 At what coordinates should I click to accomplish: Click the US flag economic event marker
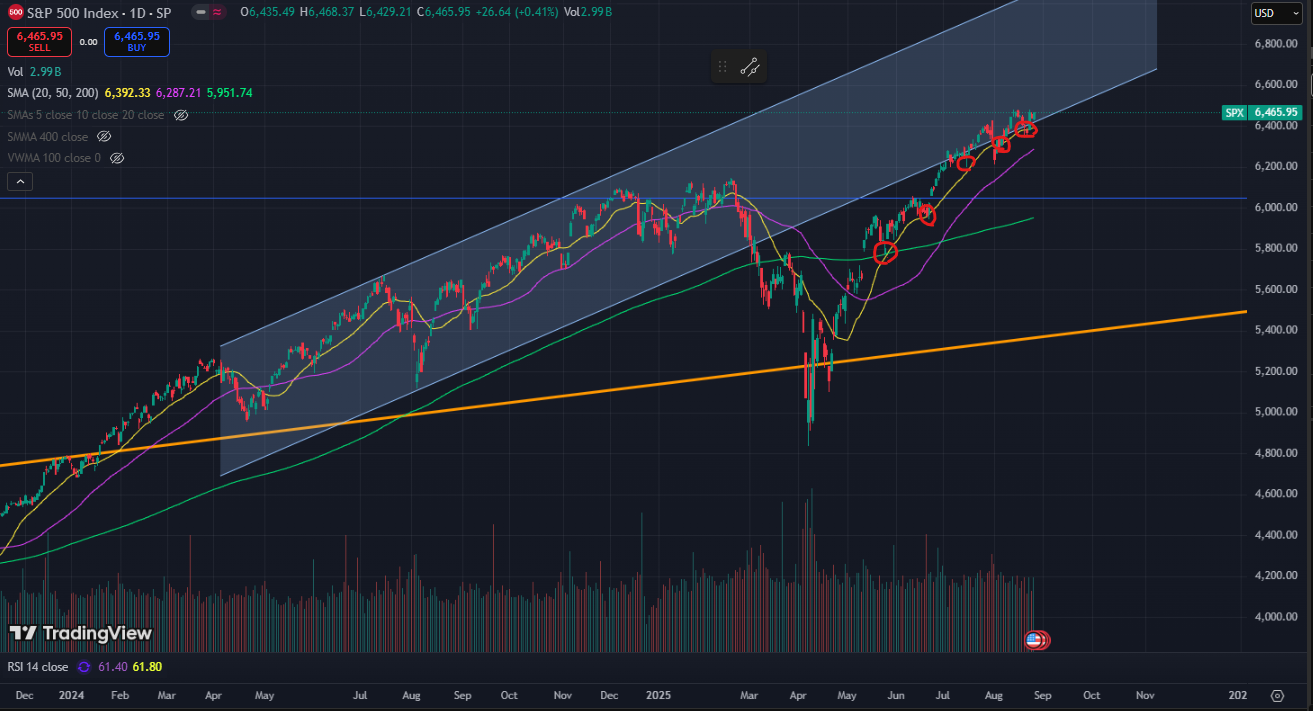1034,640
